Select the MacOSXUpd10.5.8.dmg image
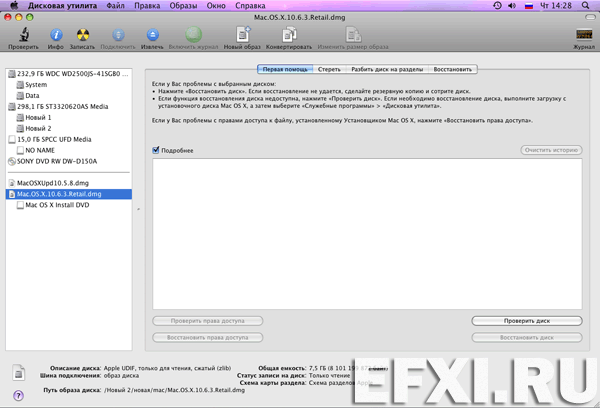Image resolution: width=600 pixels, height=408 pixels. 69,183
